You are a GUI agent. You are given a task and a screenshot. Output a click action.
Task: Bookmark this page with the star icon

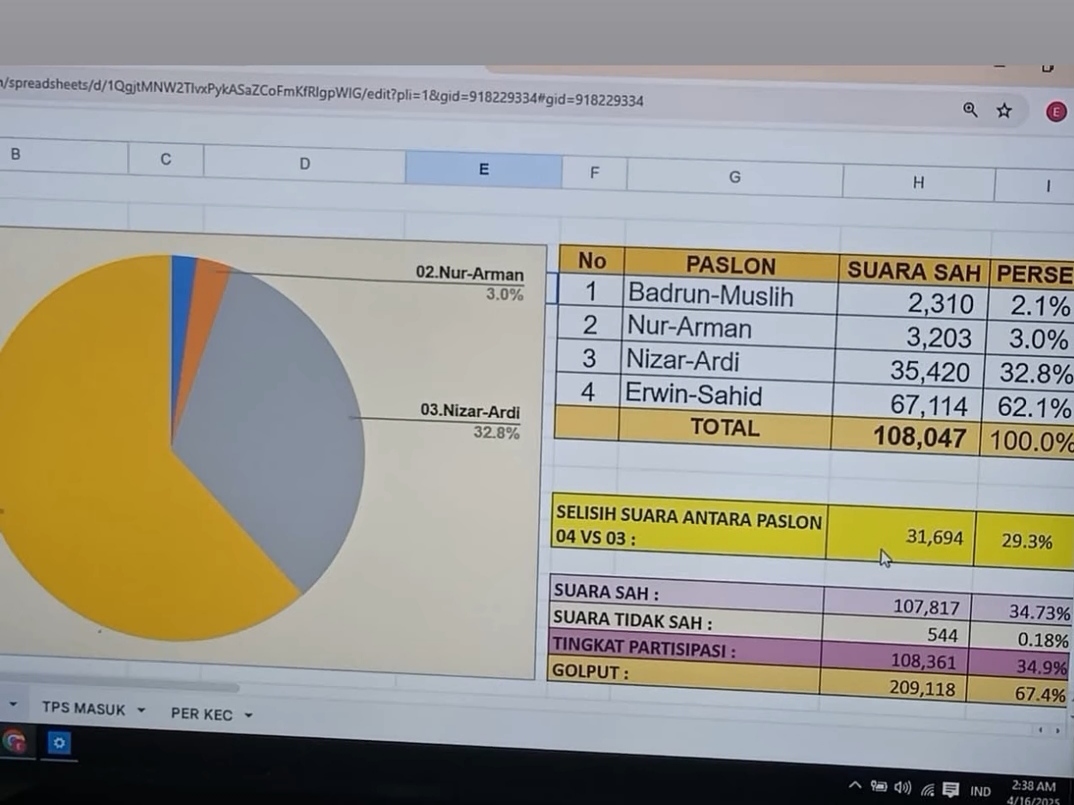tap(1004, 111)
